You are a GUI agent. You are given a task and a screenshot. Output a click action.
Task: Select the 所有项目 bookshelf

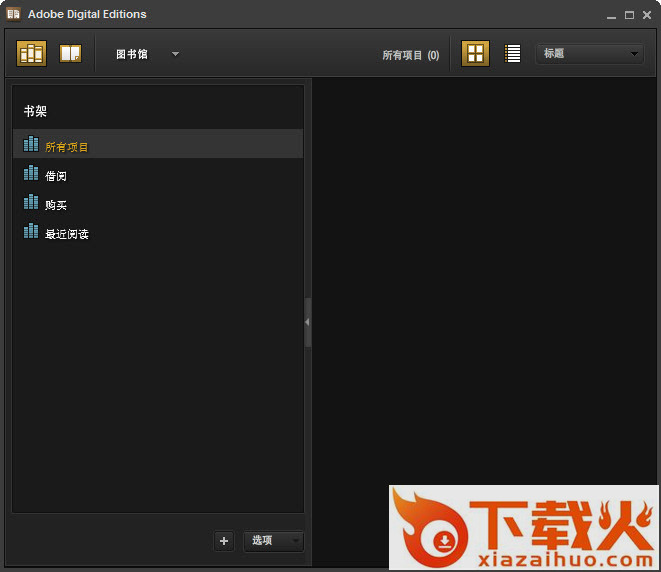158,144
